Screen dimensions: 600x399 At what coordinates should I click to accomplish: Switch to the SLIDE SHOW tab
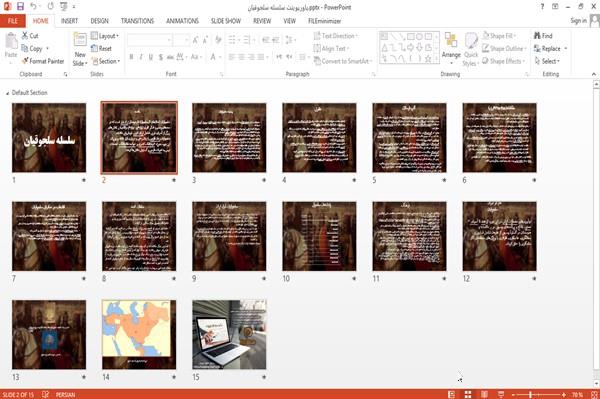pos(226,21)
